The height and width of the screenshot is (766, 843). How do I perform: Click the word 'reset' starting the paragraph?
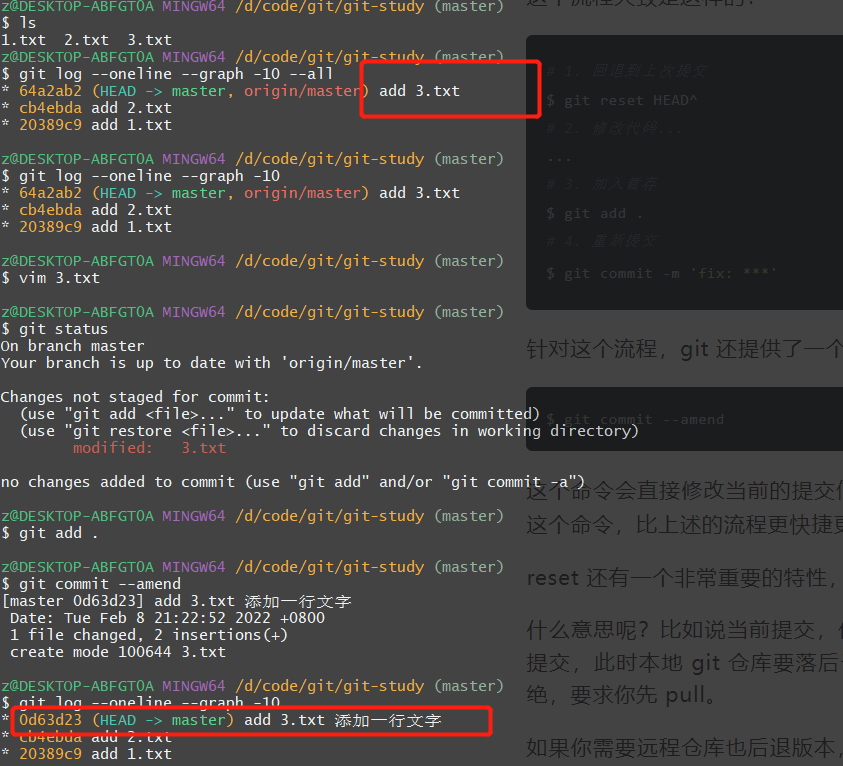point(553,578)
